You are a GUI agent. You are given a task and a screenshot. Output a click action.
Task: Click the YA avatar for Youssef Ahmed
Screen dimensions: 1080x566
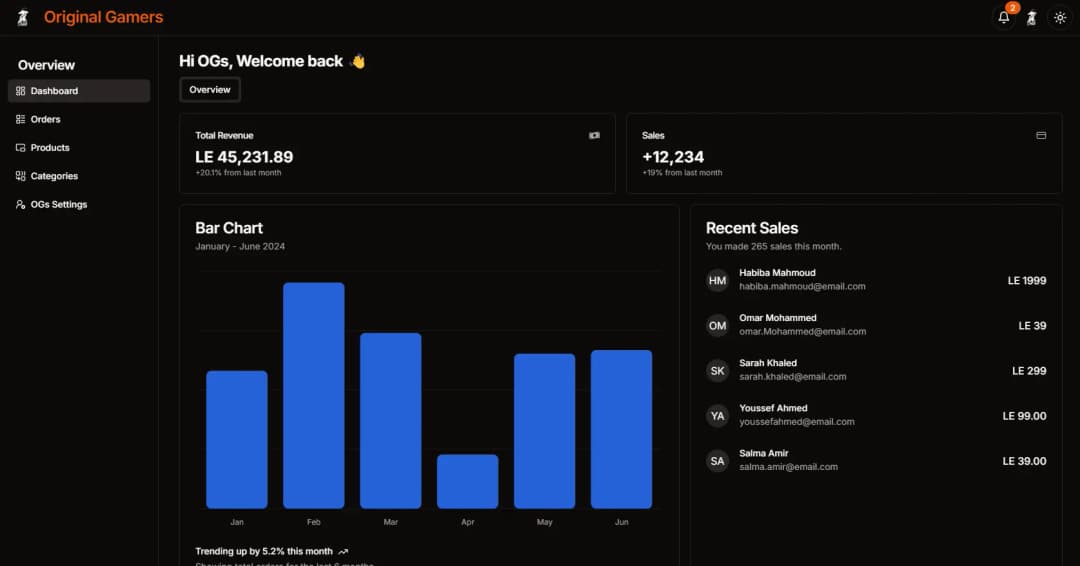[x=717, y=416]
